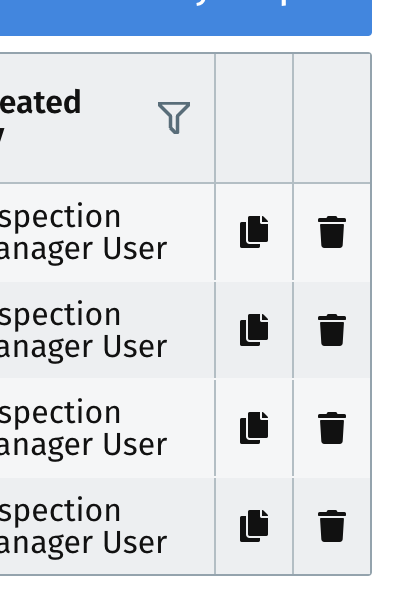Click the blank header above copy icons
Image resolution: width=414 pixels, height=610 pixels.
pyautogui.click(x=254, y=118)
